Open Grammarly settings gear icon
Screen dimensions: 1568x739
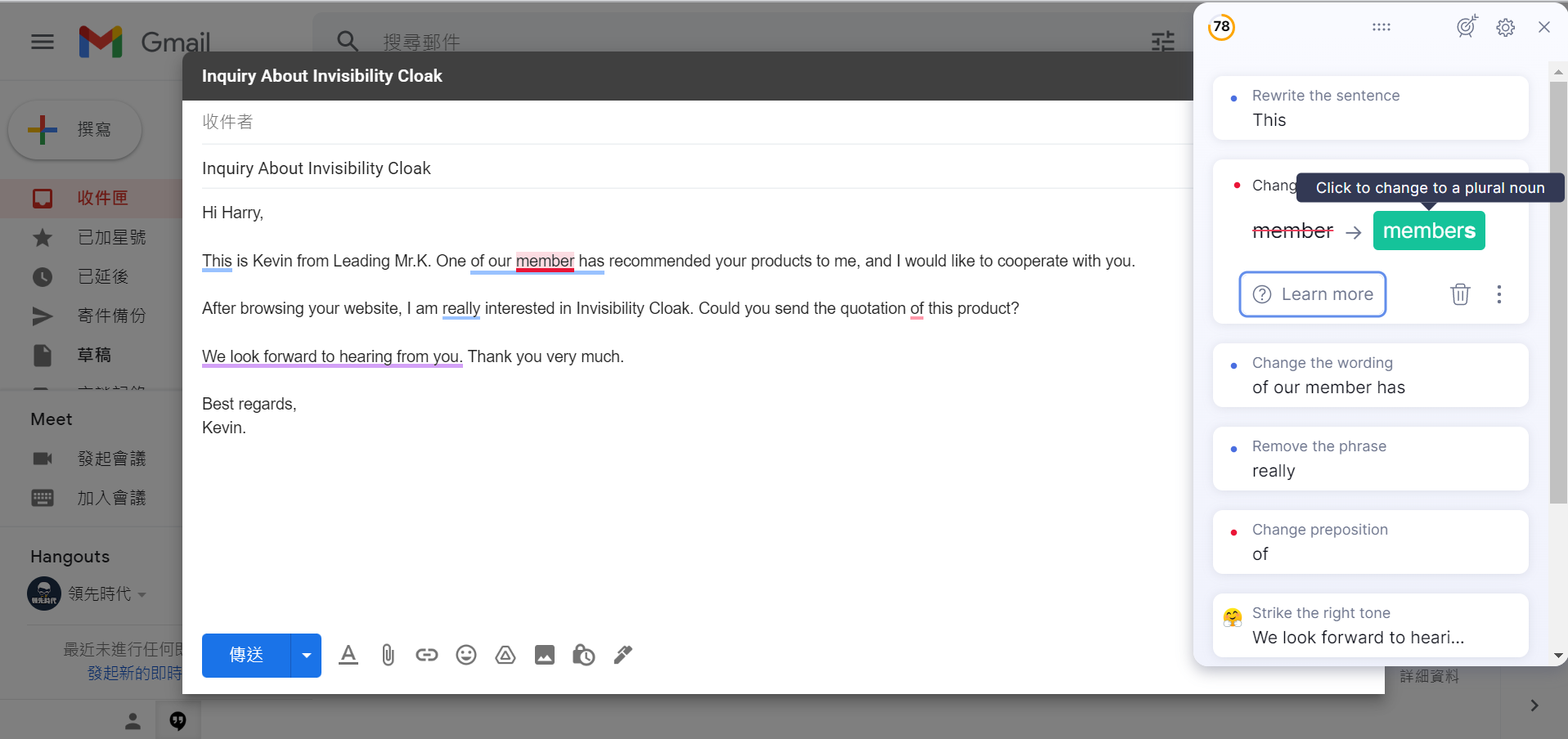coord(1506,27)
